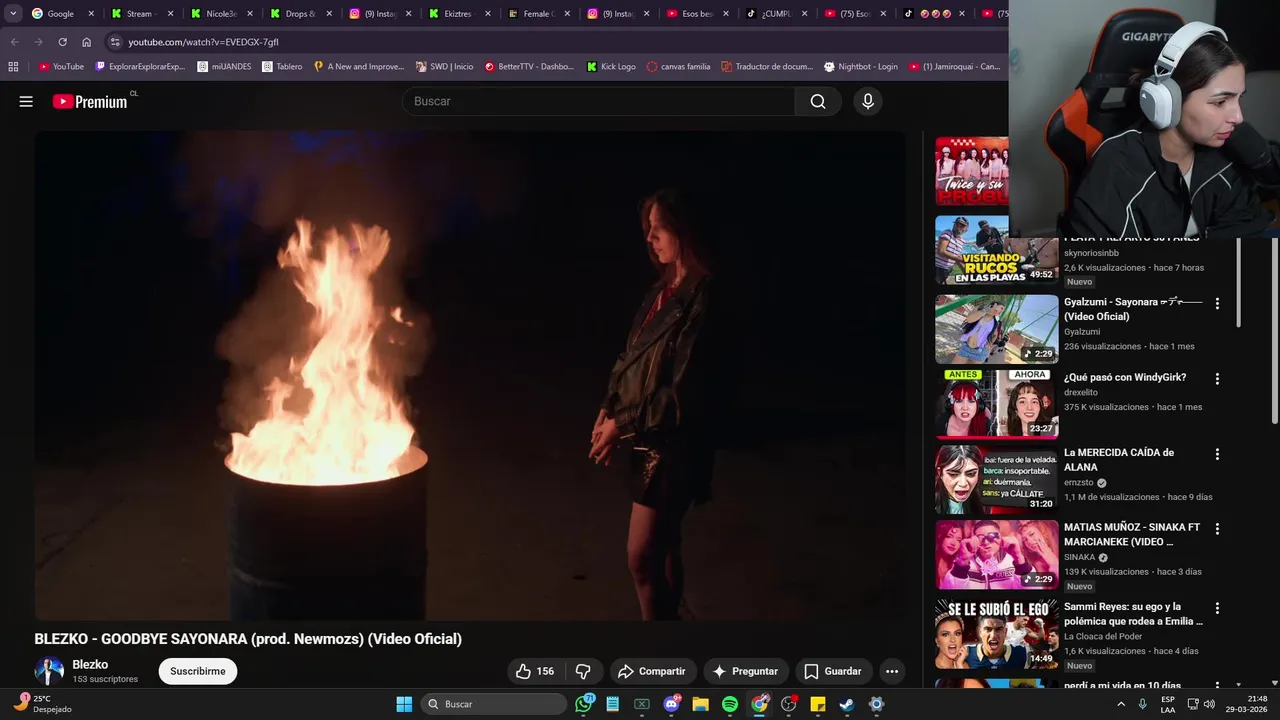Open Discord from the taskbar
Viewport: 1280px width, 720px height.
coord(671,704)
